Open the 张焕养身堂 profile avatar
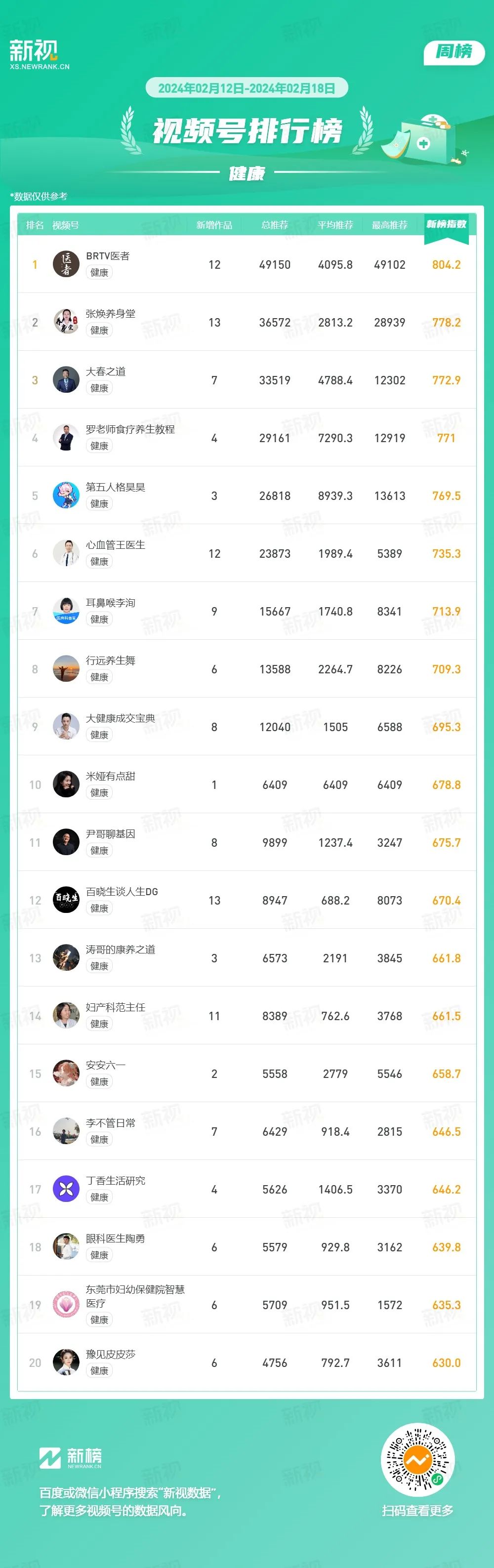The image size is (494, 1568). [x=66, y=322]
